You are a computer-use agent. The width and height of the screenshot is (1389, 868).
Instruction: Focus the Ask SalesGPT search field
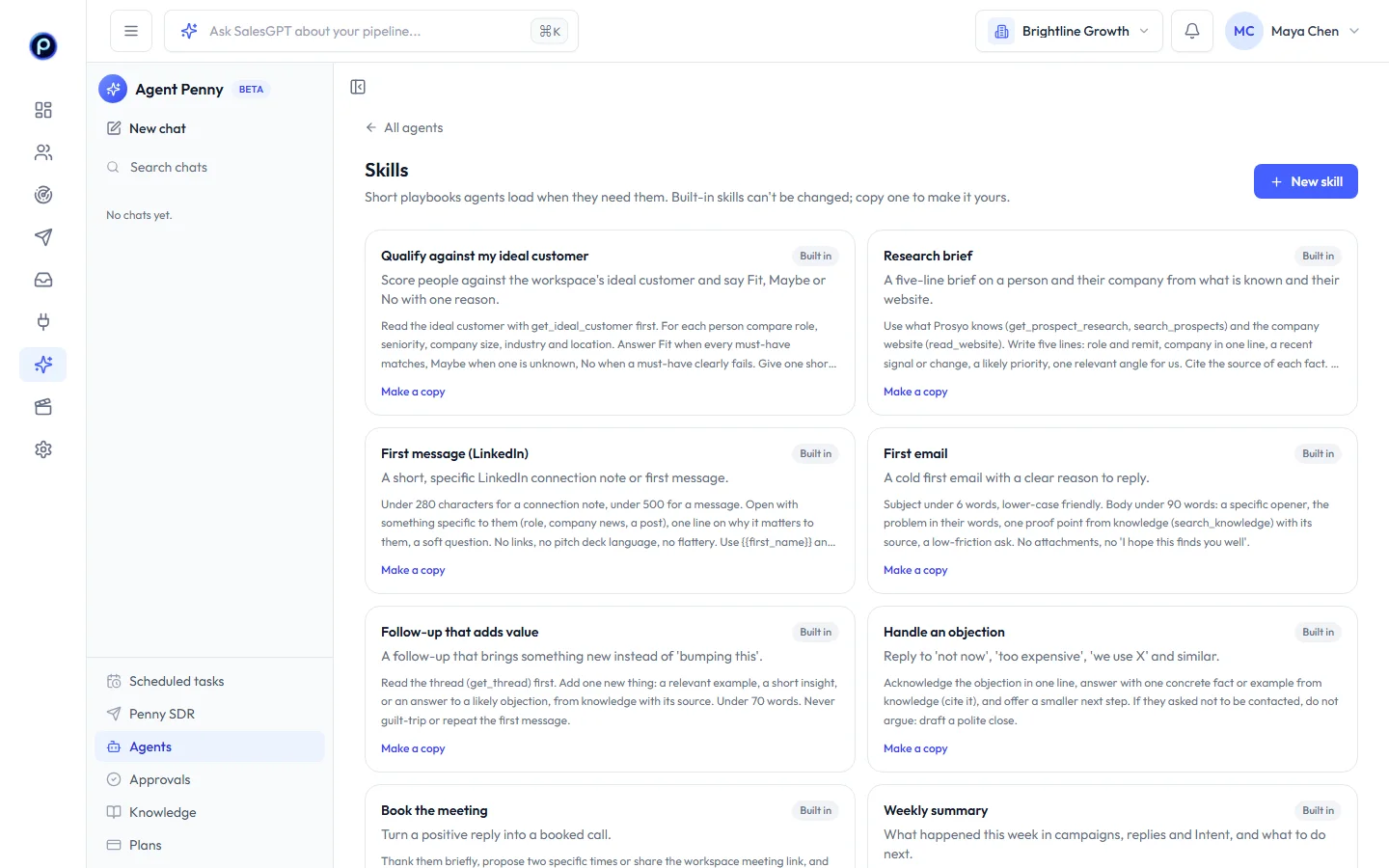click(370, 31)
